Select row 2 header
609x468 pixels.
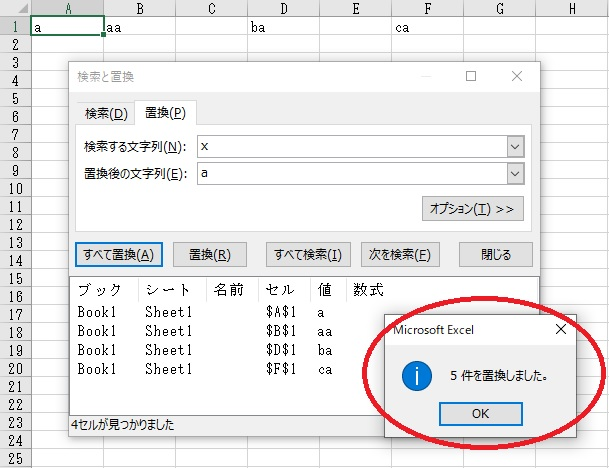15,45
